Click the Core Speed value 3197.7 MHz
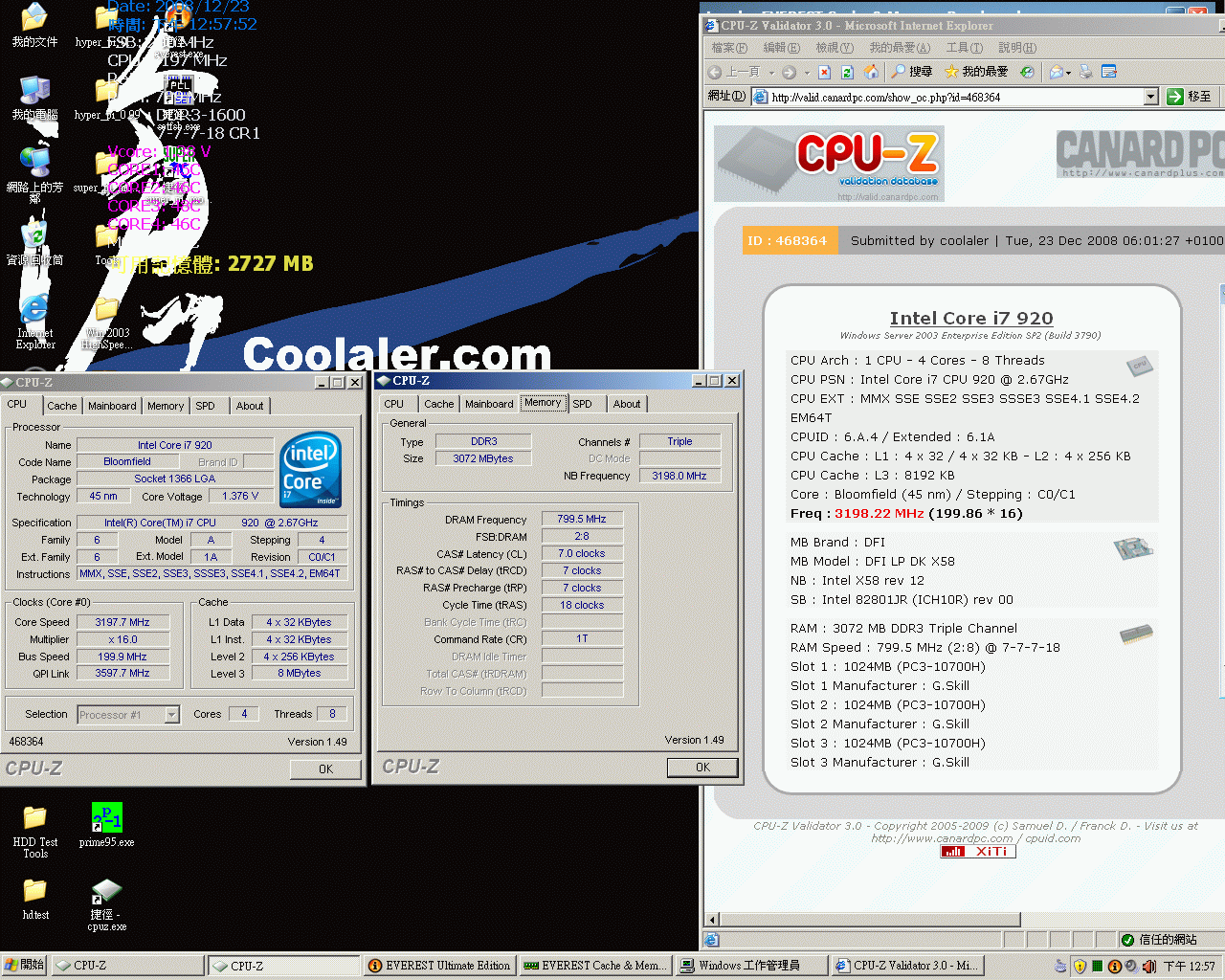The image size is (1225, 980). (x=122, y=622)
